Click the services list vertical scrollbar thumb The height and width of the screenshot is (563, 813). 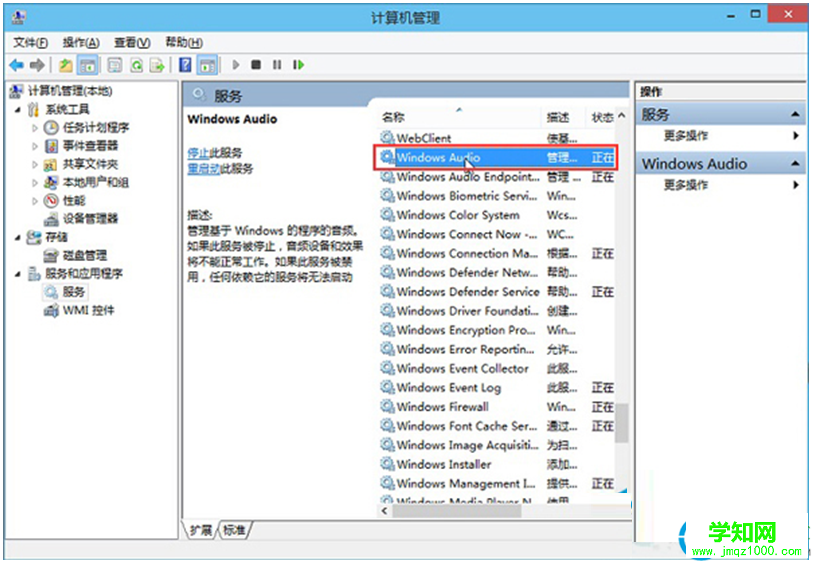(622, 423)
